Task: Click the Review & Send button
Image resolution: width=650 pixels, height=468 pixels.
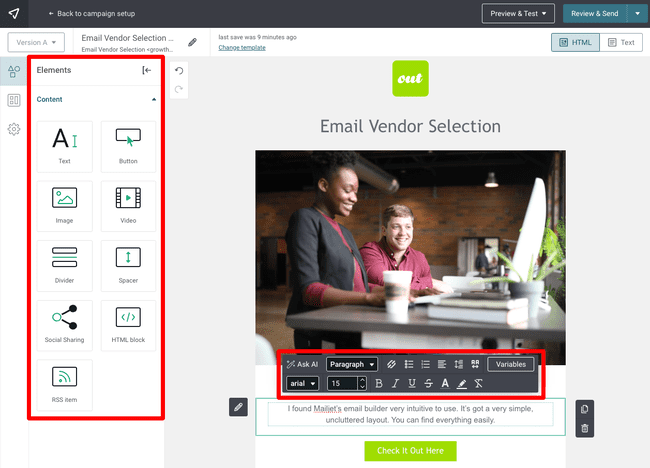Action: [593, 13]
